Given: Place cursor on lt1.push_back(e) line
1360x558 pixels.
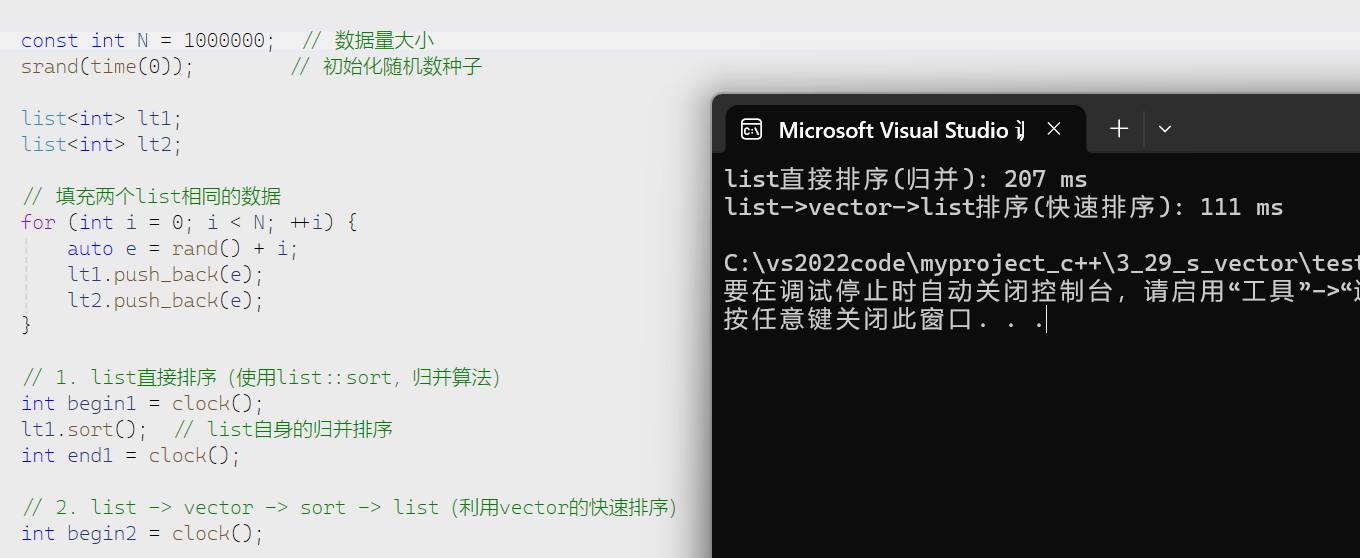Looking at the screenshot, I should pos(165,274).
